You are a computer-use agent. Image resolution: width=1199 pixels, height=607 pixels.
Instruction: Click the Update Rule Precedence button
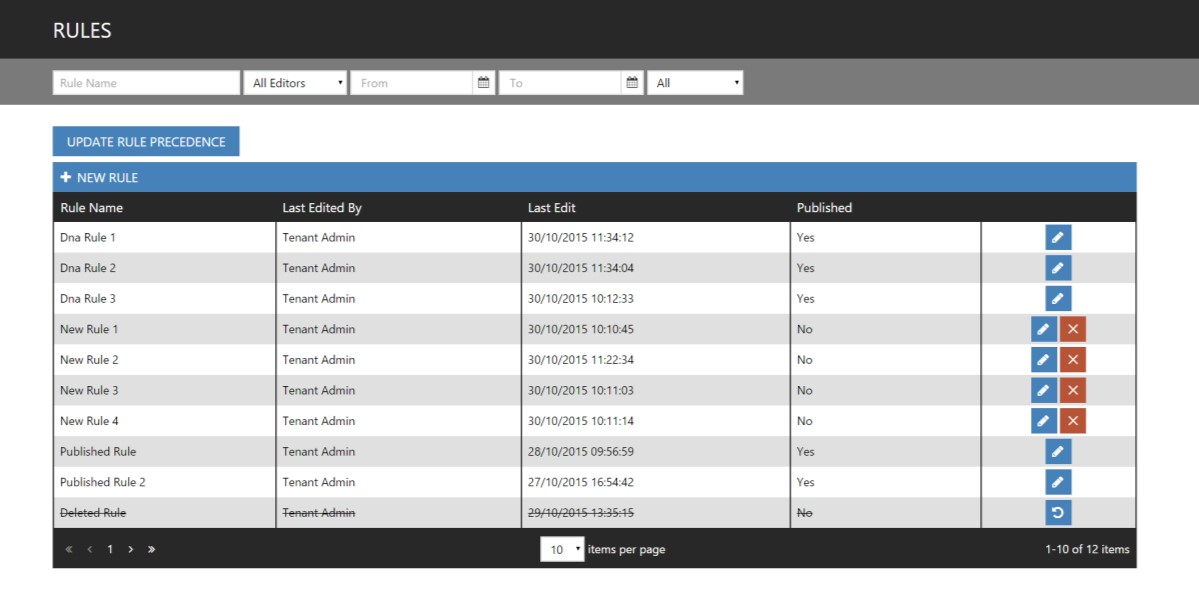click(146, 142)
